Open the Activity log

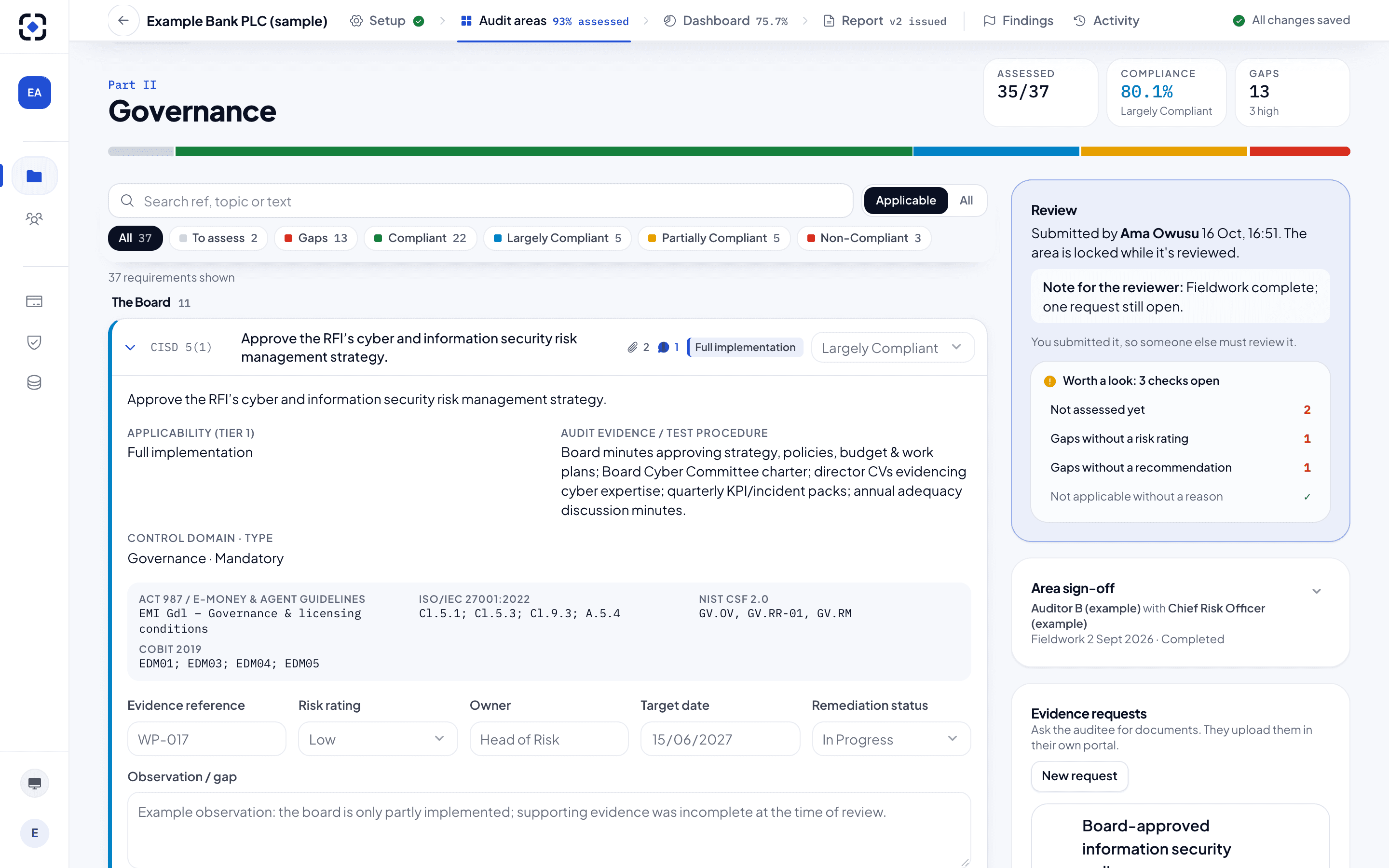click(x=1106, y=21)
